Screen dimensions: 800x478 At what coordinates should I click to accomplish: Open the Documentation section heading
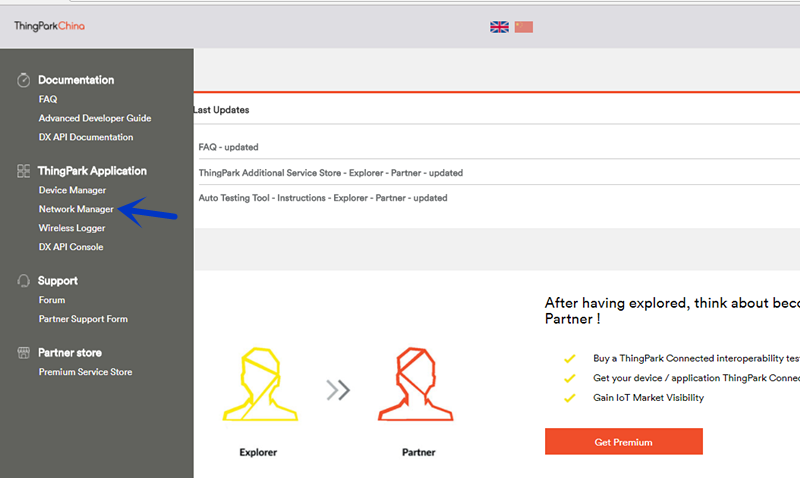[76, 80]
